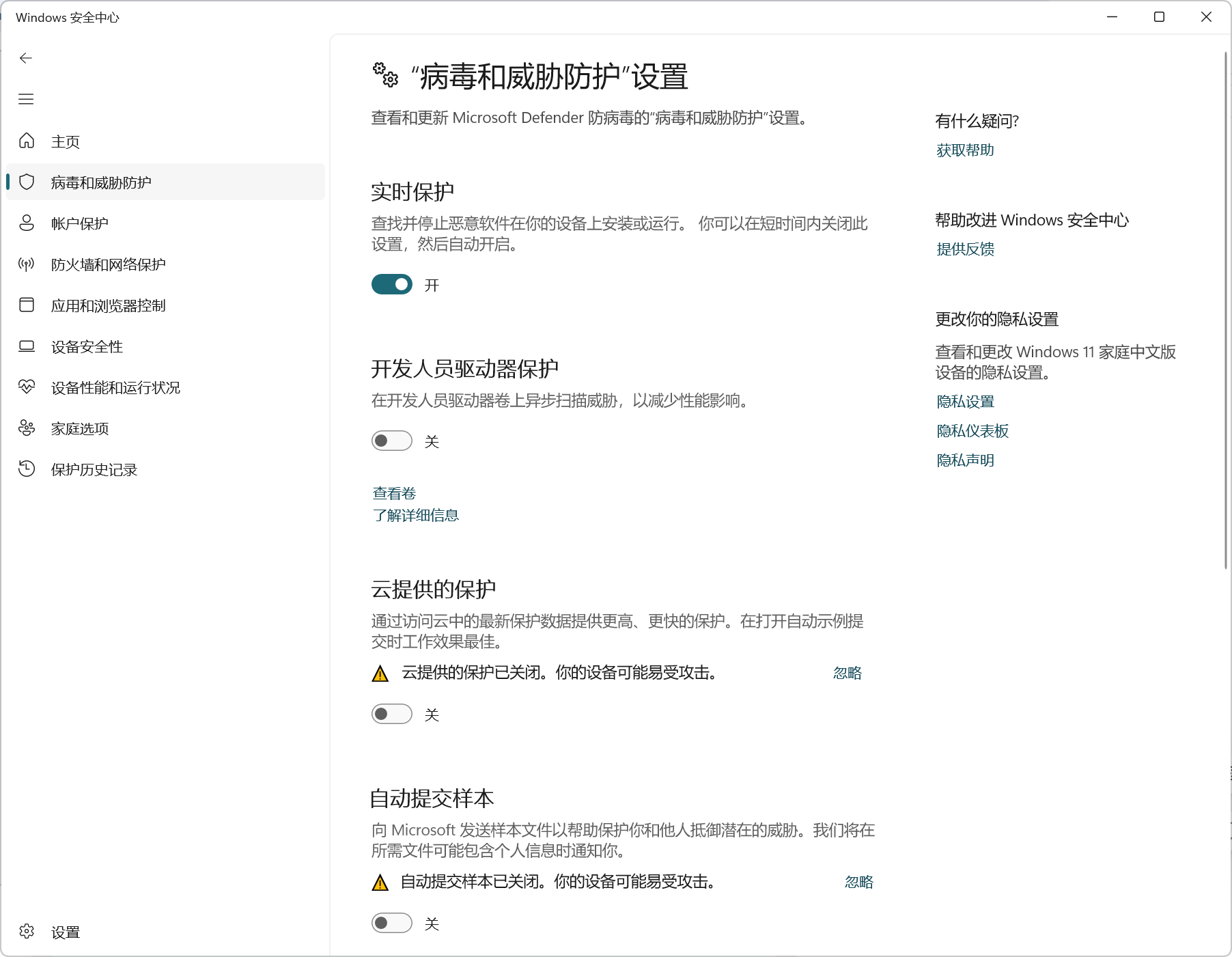Open 设备安全性 in the sidebar
Screen dimensions: 1232x957
click(x=165, y=346)
